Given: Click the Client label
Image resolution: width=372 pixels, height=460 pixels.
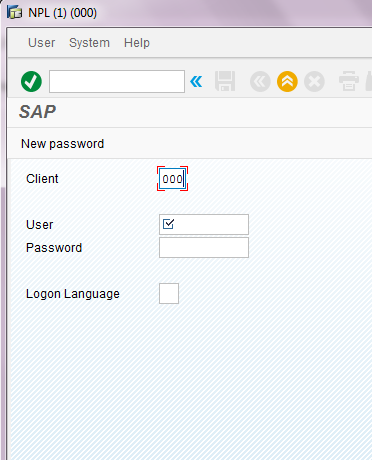Looking at the screenshot, I should [x=42, y=179].
